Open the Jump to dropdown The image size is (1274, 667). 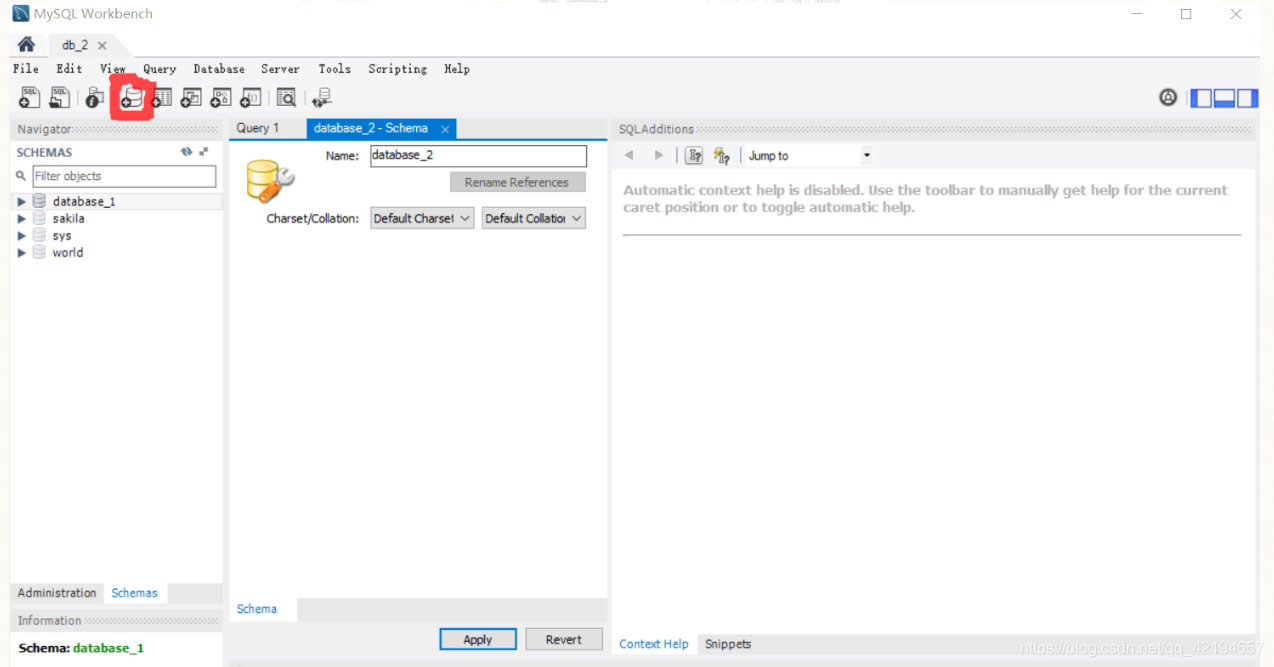pos(808,155)
